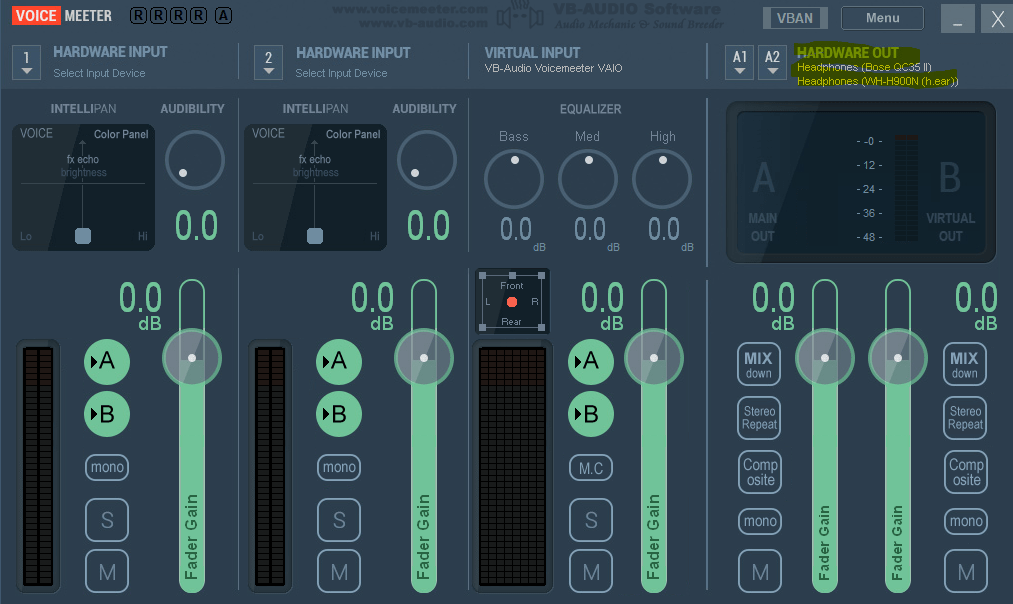
Task: Click the High equalizer knob
Action: coord(662,179)
